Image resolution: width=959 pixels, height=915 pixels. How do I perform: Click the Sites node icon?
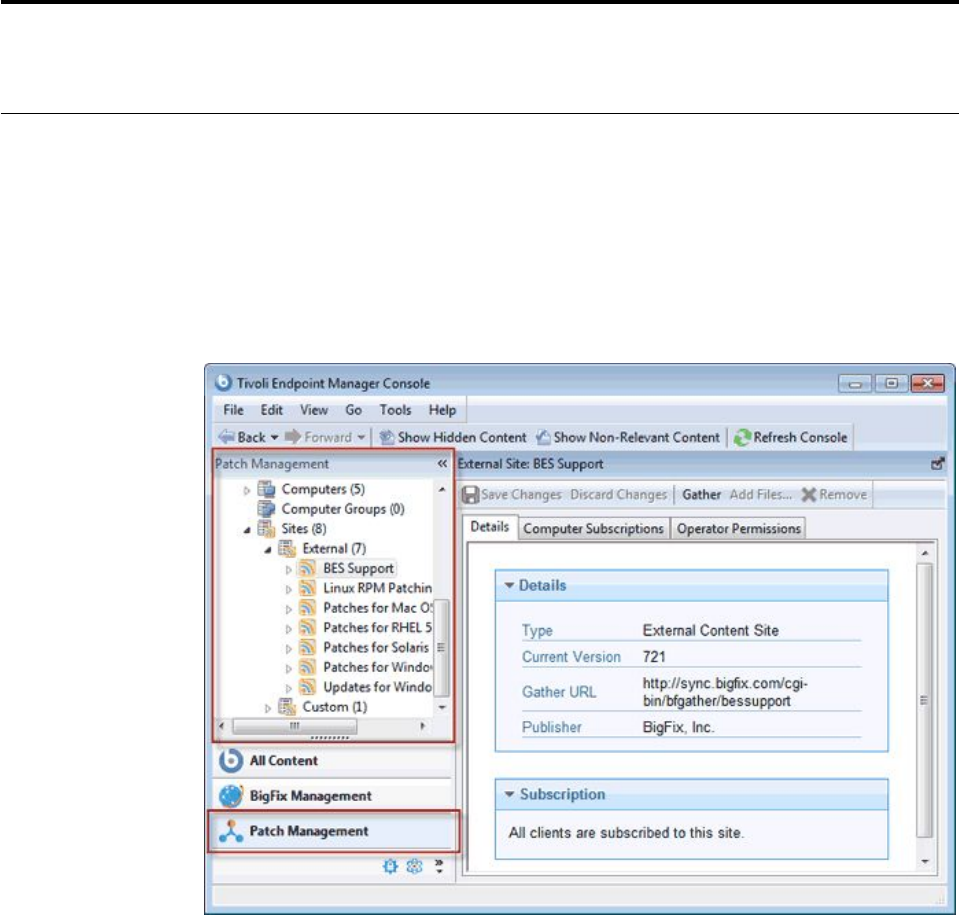point(266,528)
